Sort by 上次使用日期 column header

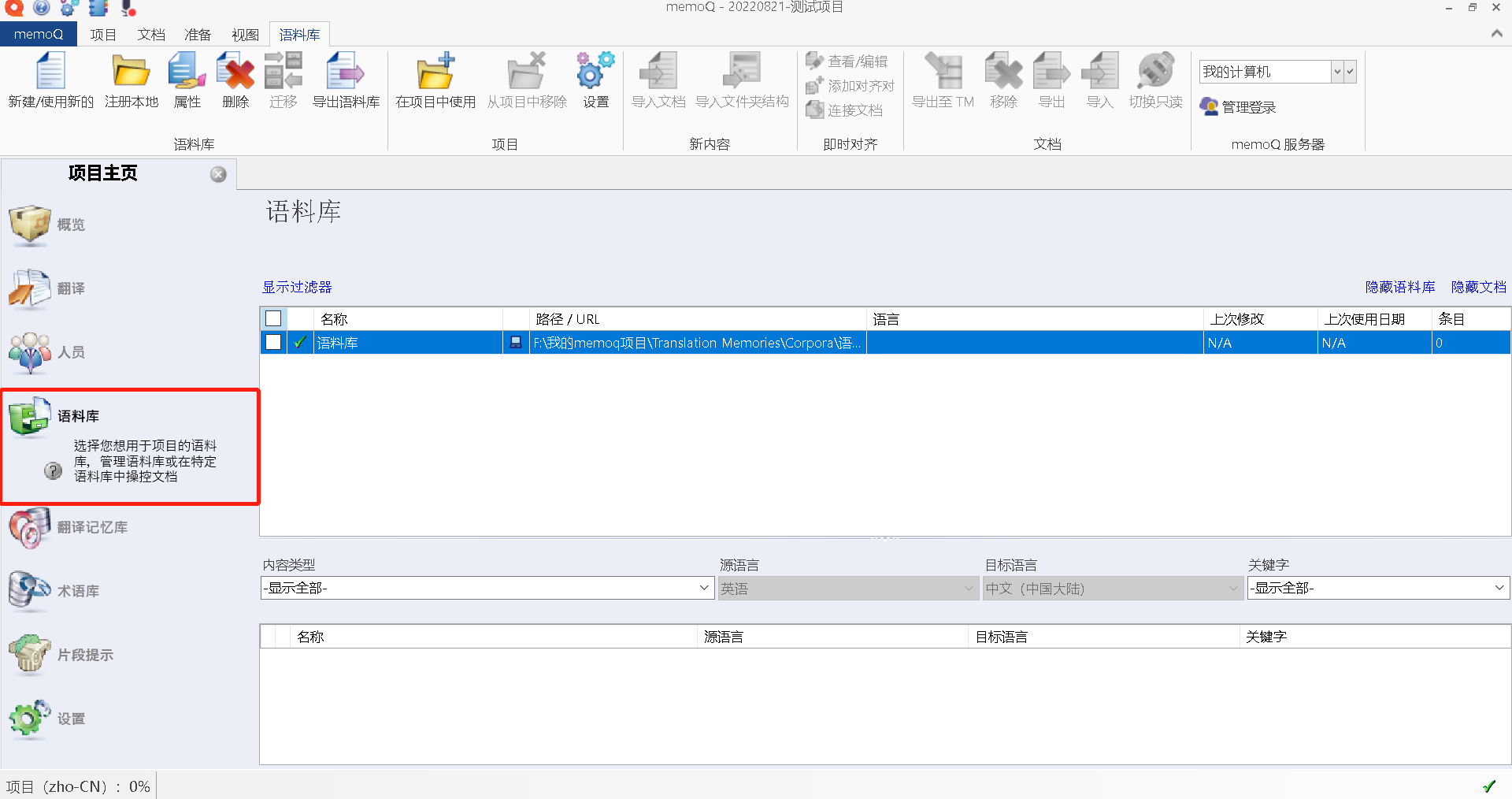tap(1374, 319)
